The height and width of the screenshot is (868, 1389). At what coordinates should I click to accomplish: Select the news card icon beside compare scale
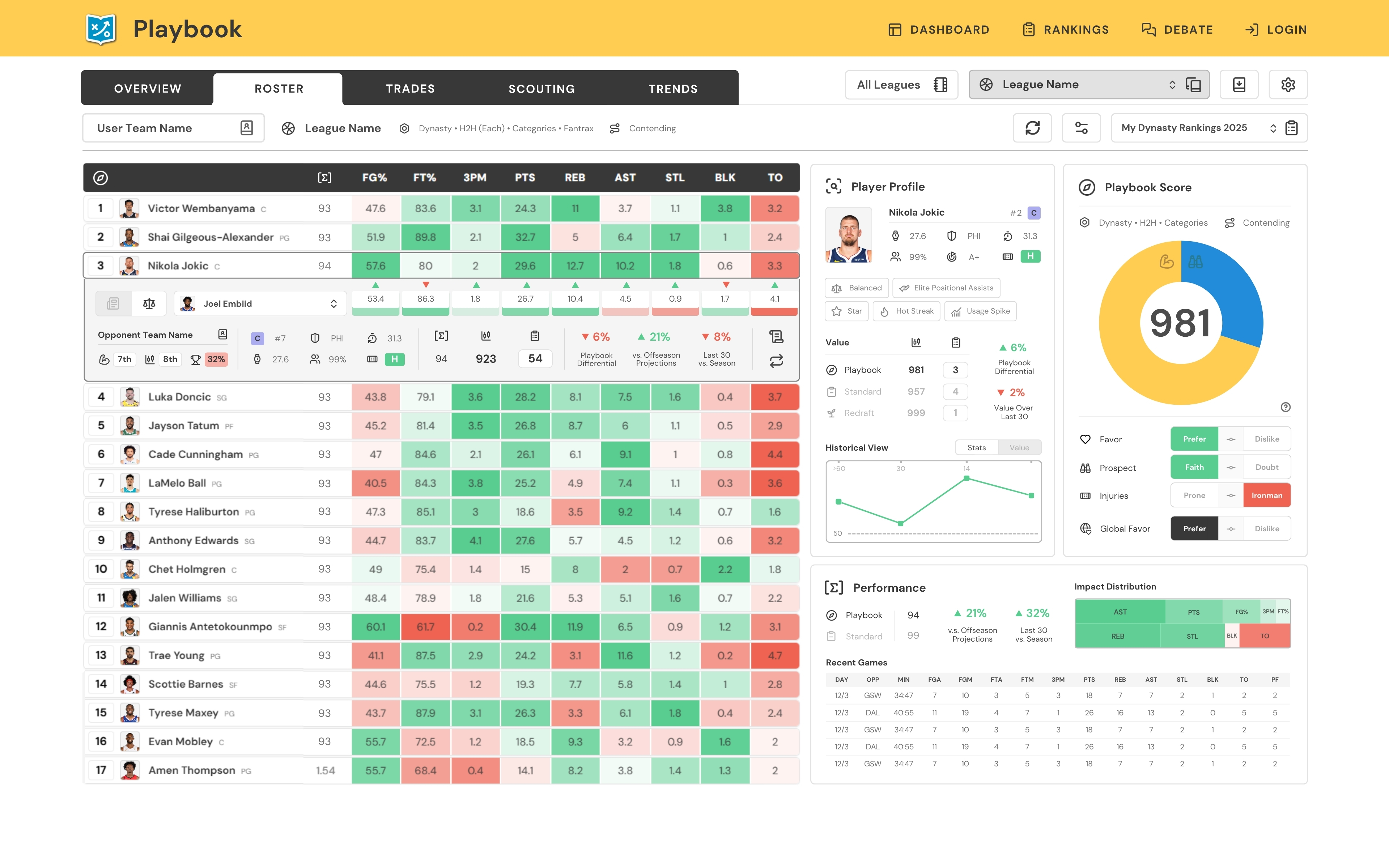tap(113, 304)
